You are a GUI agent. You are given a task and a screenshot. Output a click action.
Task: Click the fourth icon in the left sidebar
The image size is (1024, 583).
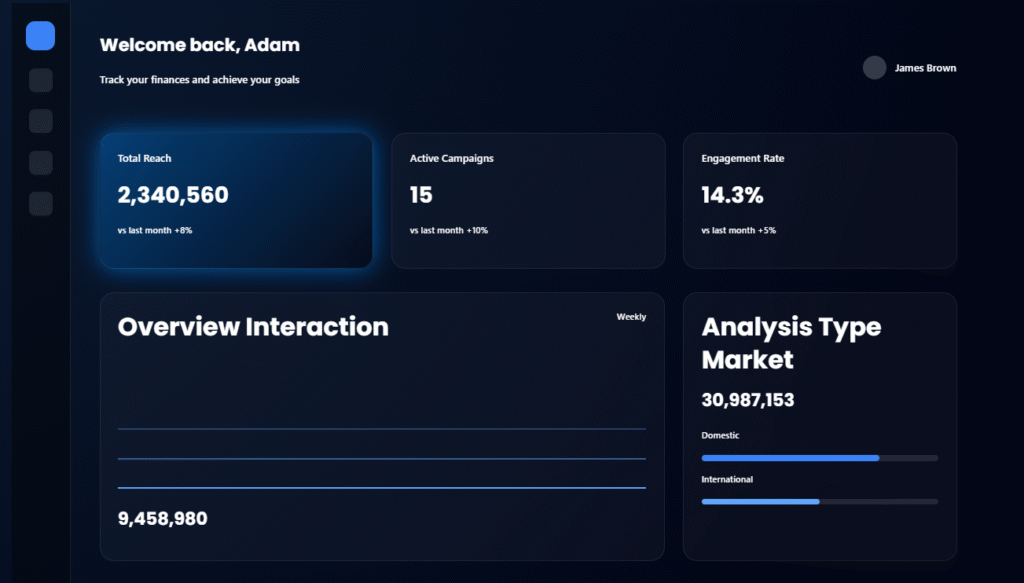click(40, 162)
